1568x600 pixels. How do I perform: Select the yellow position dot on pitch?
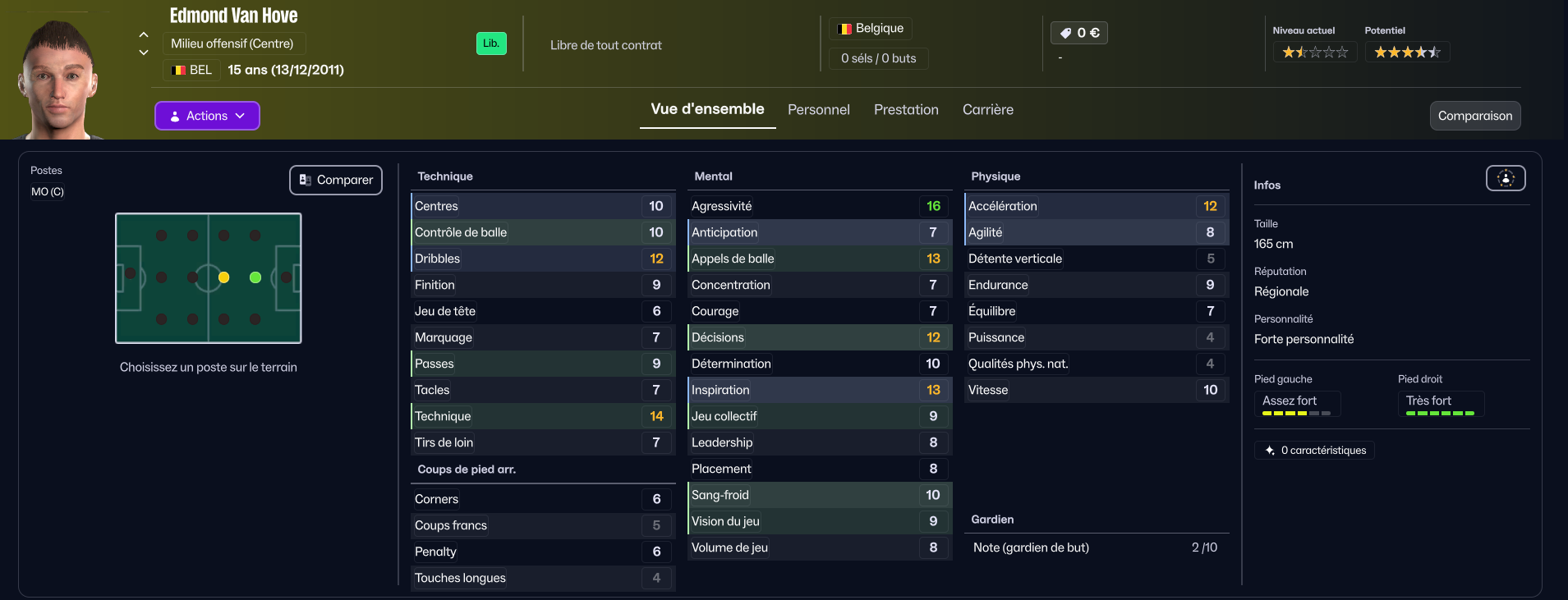click(223, 277)
